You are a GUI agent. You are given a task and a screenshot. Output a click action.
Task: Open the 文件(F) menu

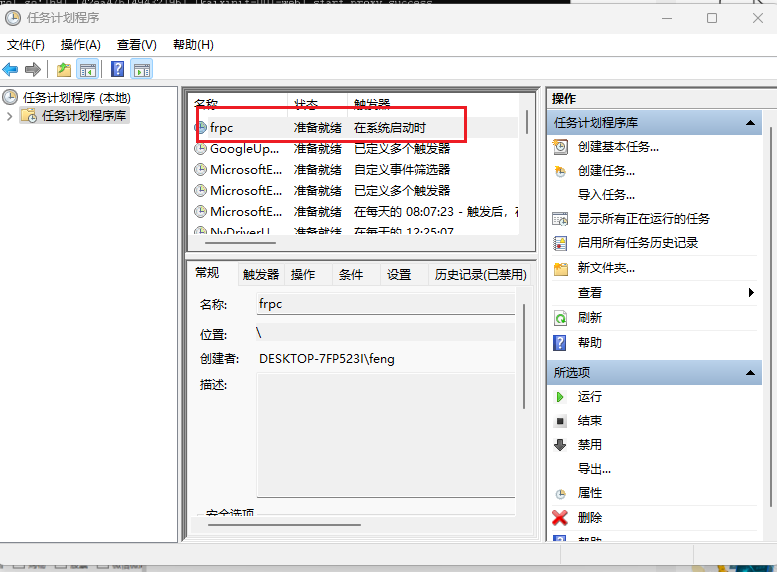click(x=26, y=45)
